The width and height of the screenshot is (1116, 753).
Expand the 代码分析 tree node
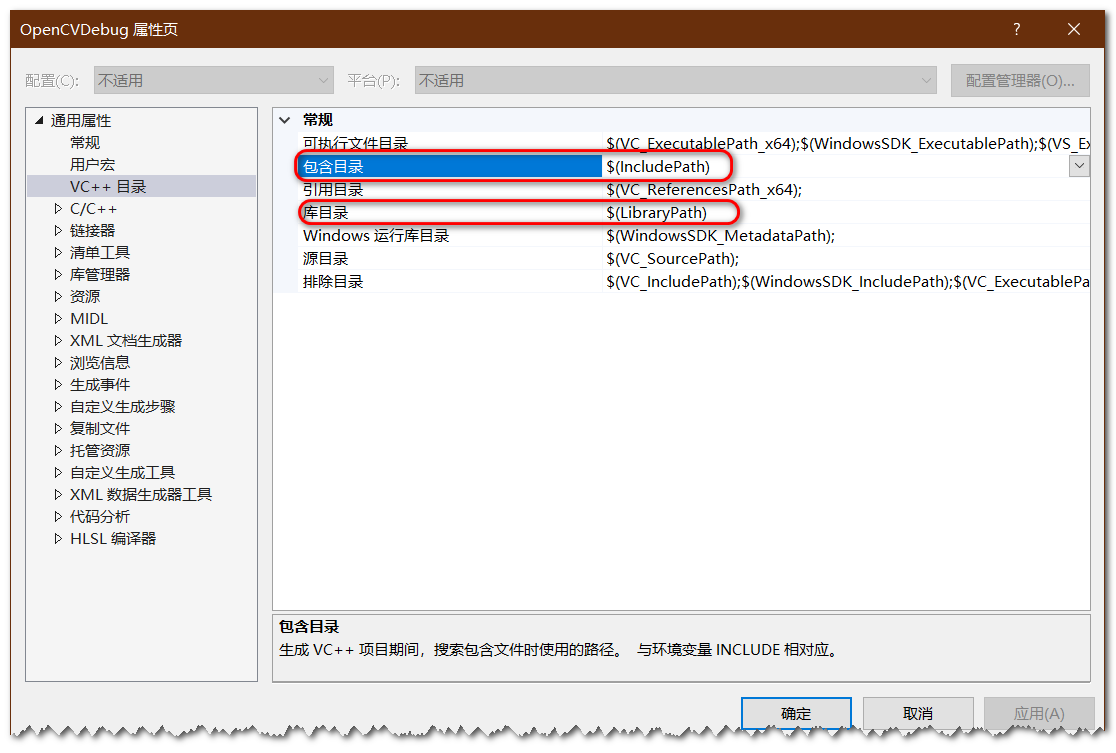pos(58,517)
